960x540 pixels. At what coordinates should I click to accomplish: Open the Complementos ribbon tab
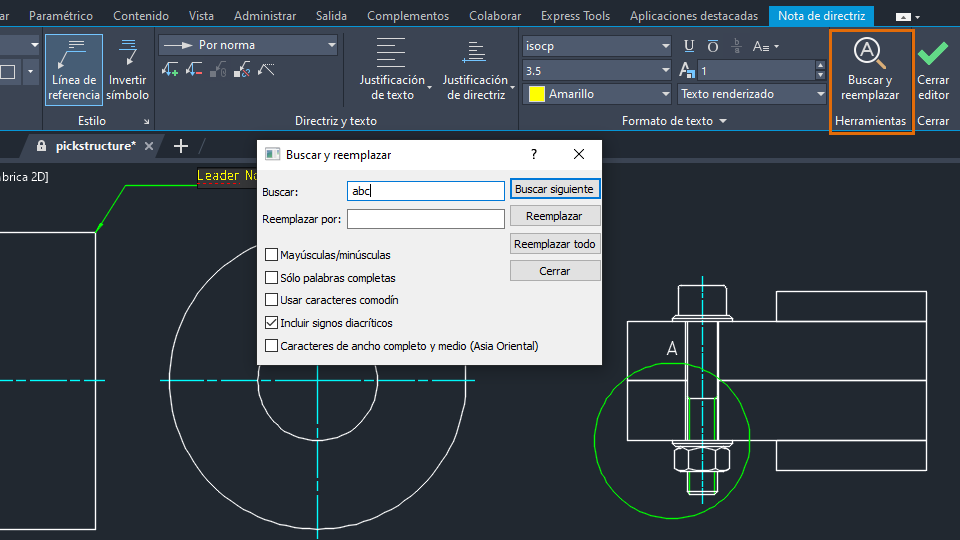(408, 16)
